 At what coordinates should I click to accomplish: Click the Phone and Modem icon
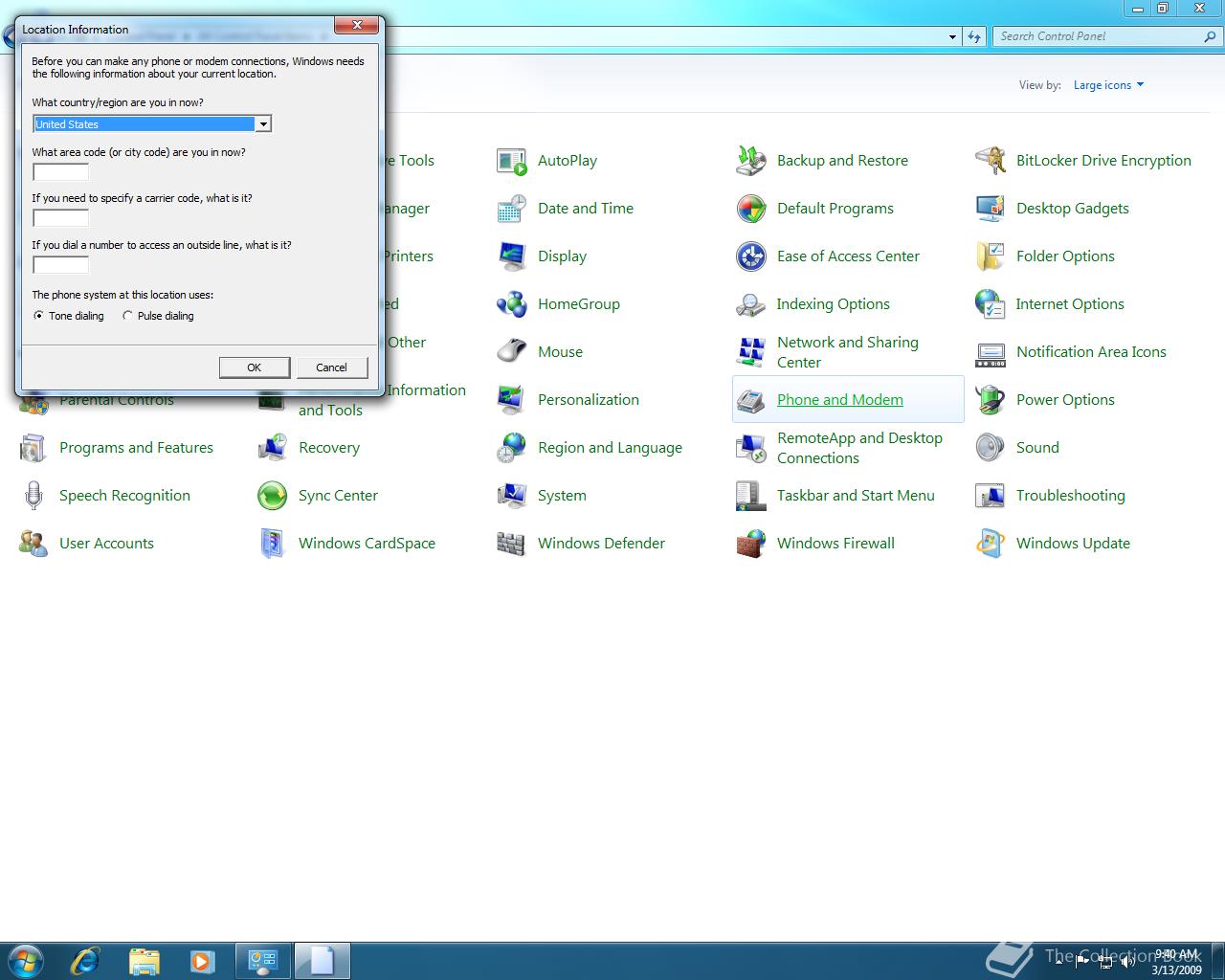click(x=750, y=400)
